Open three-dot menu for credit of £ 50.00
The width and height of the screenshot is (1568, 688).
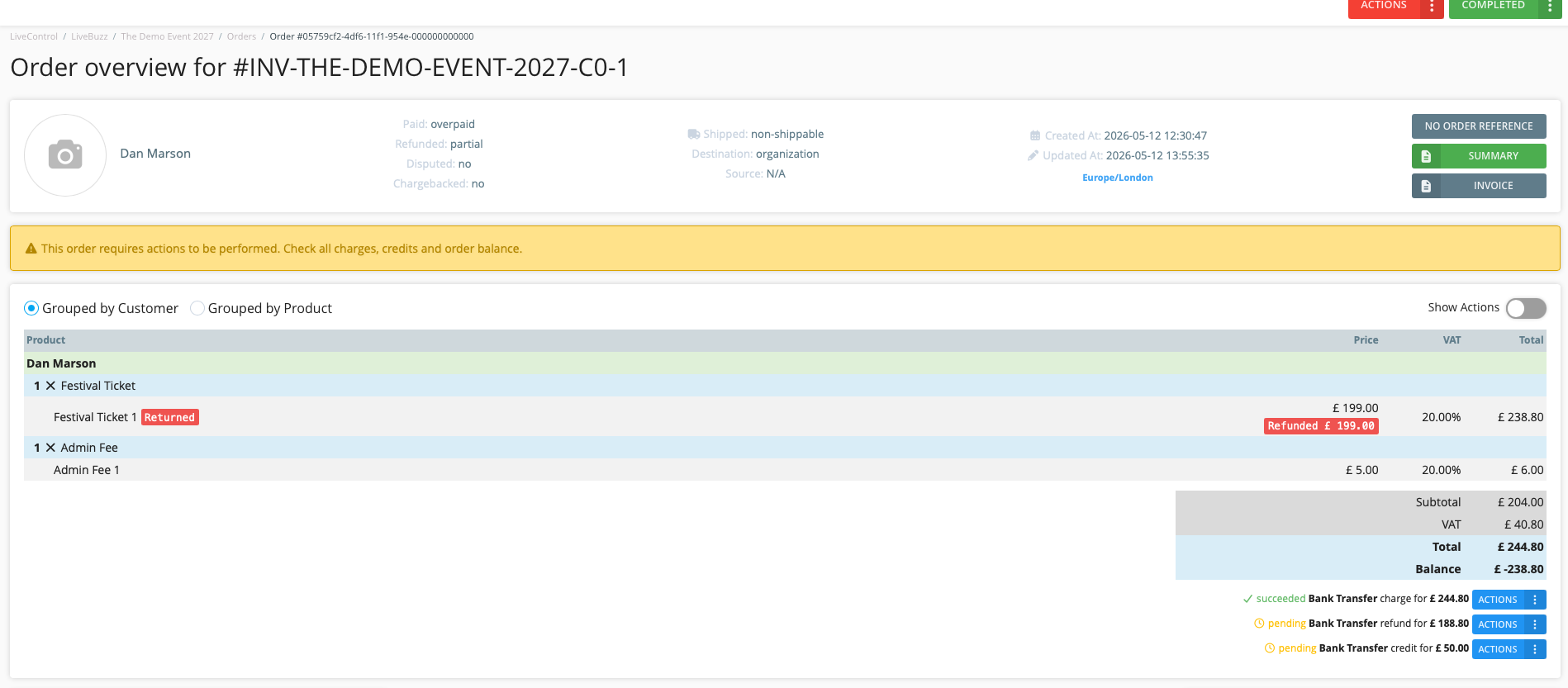point(1535,649)
